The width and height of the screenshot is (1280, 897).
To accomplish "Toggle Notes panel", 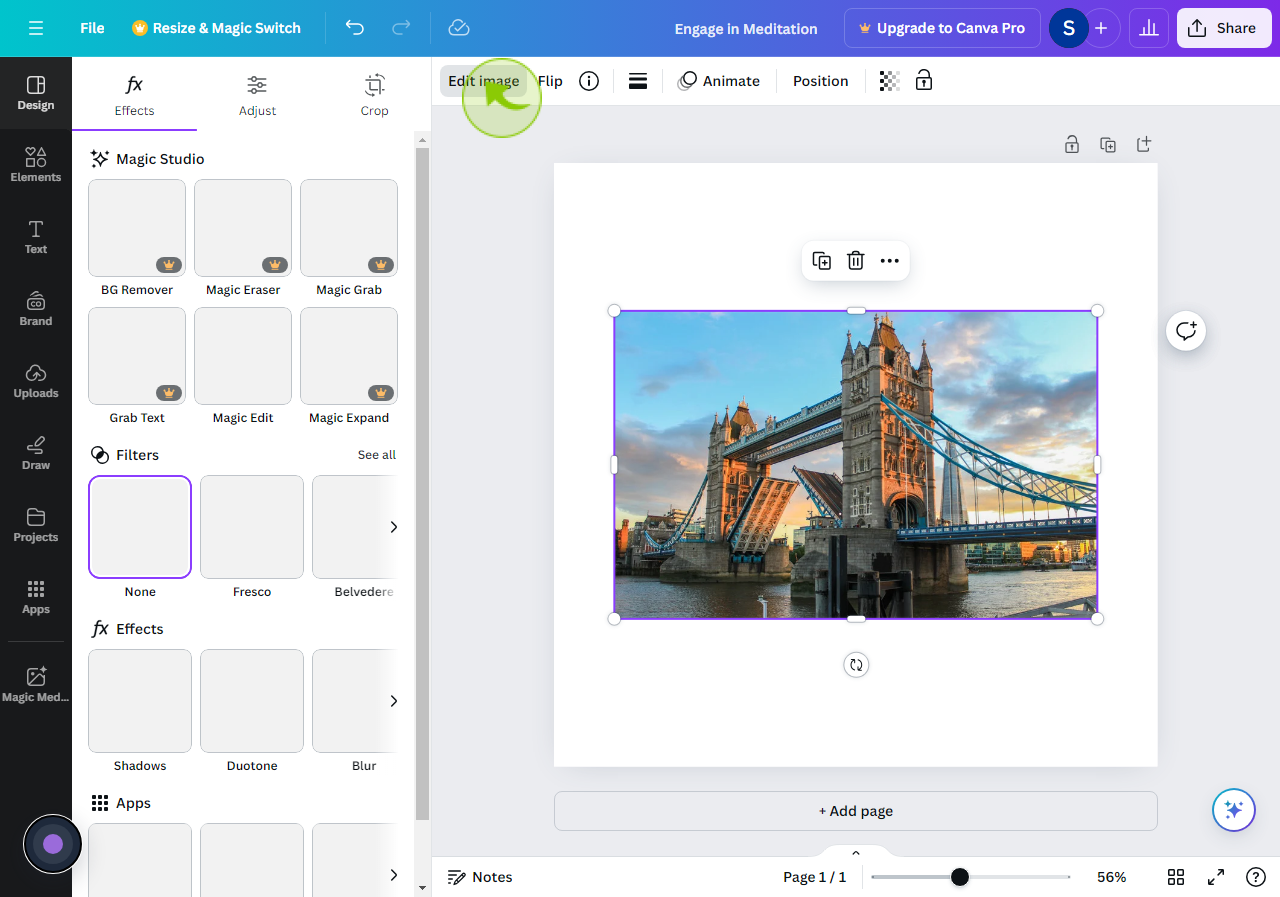I will [x=480, y=877].
